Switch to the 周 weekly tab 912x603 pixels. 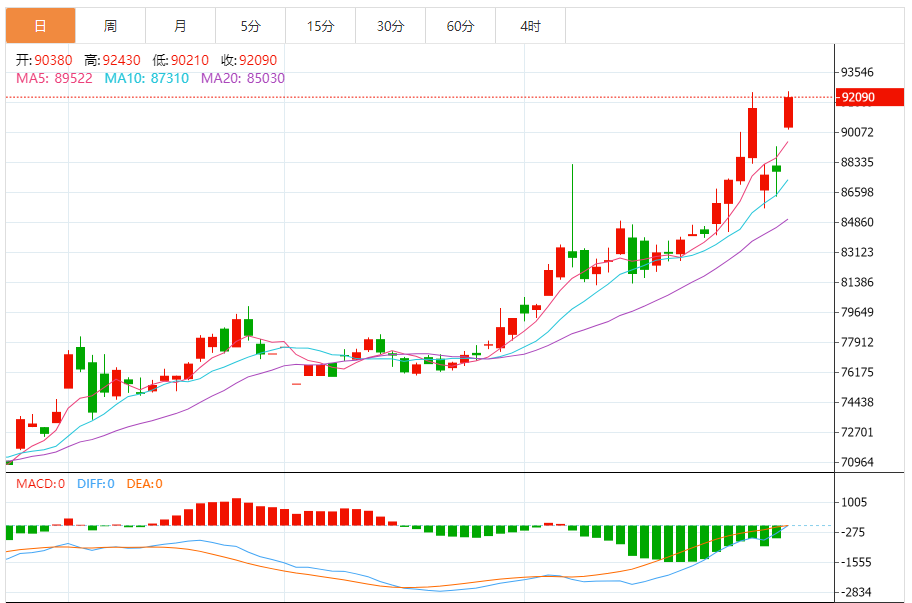coord(110,26)
